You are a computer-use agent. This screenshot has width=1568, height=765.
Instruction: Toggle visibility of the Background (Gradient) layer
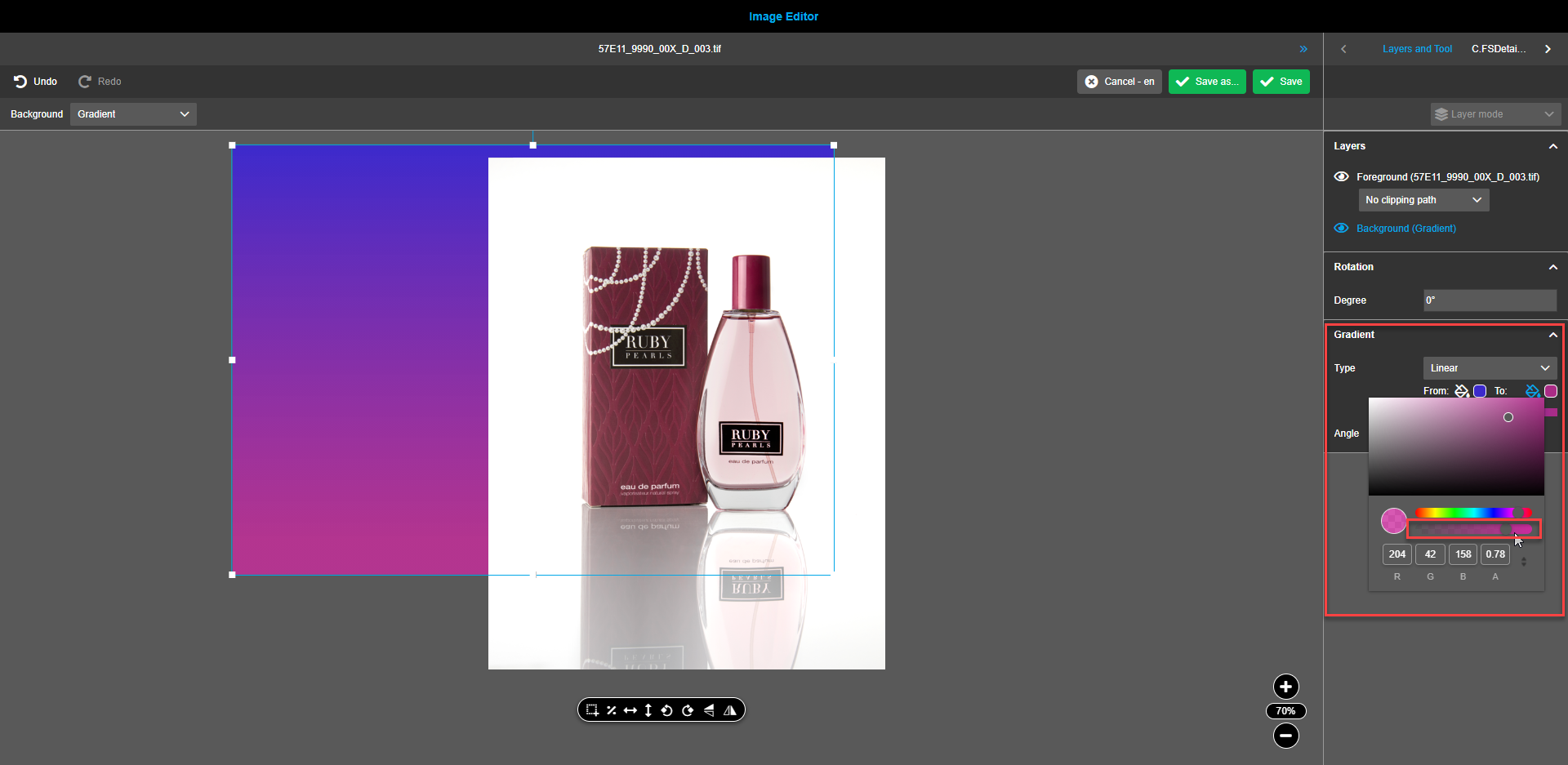click(x=1342, y=229)
